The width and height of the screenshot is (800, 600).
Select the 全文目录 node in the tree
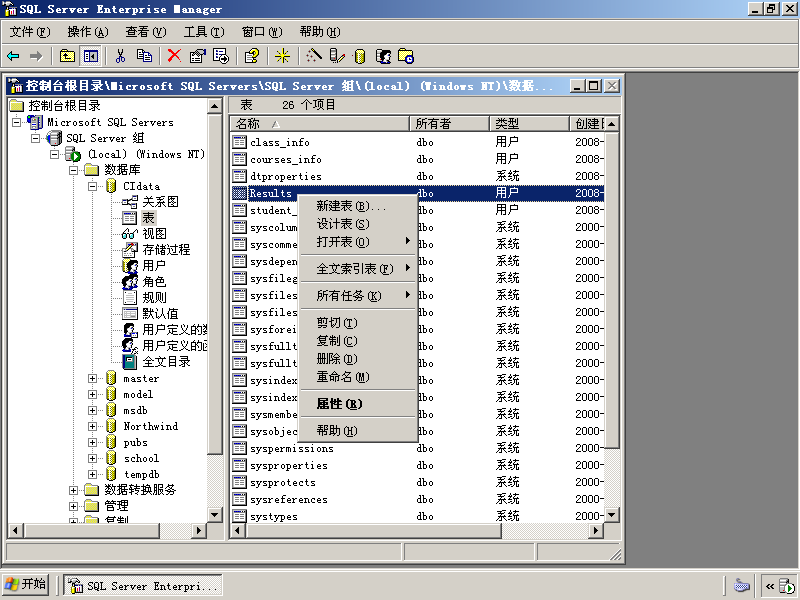(166, 362)
